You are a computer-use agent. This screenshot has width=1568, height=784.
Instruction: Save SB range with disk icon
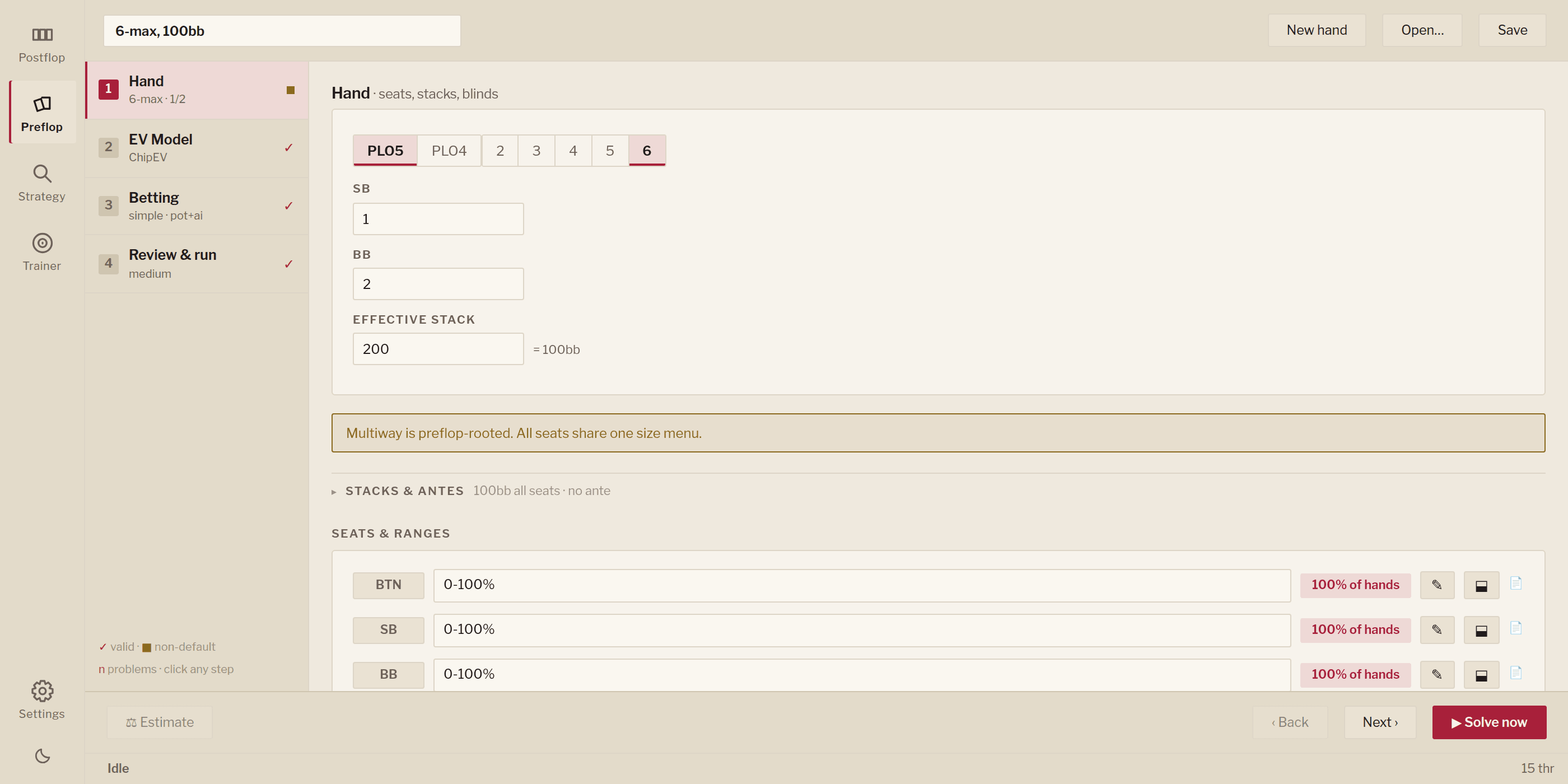pos(1481,629)
